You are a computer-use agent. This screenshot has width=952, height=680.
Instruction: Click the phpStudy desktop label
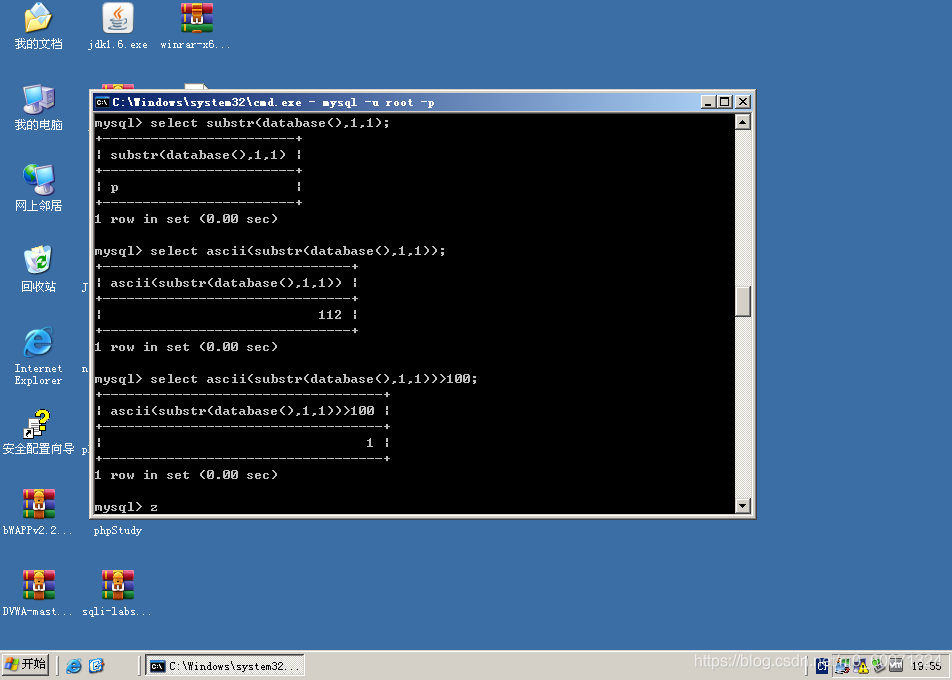click(x=118, y=531)
